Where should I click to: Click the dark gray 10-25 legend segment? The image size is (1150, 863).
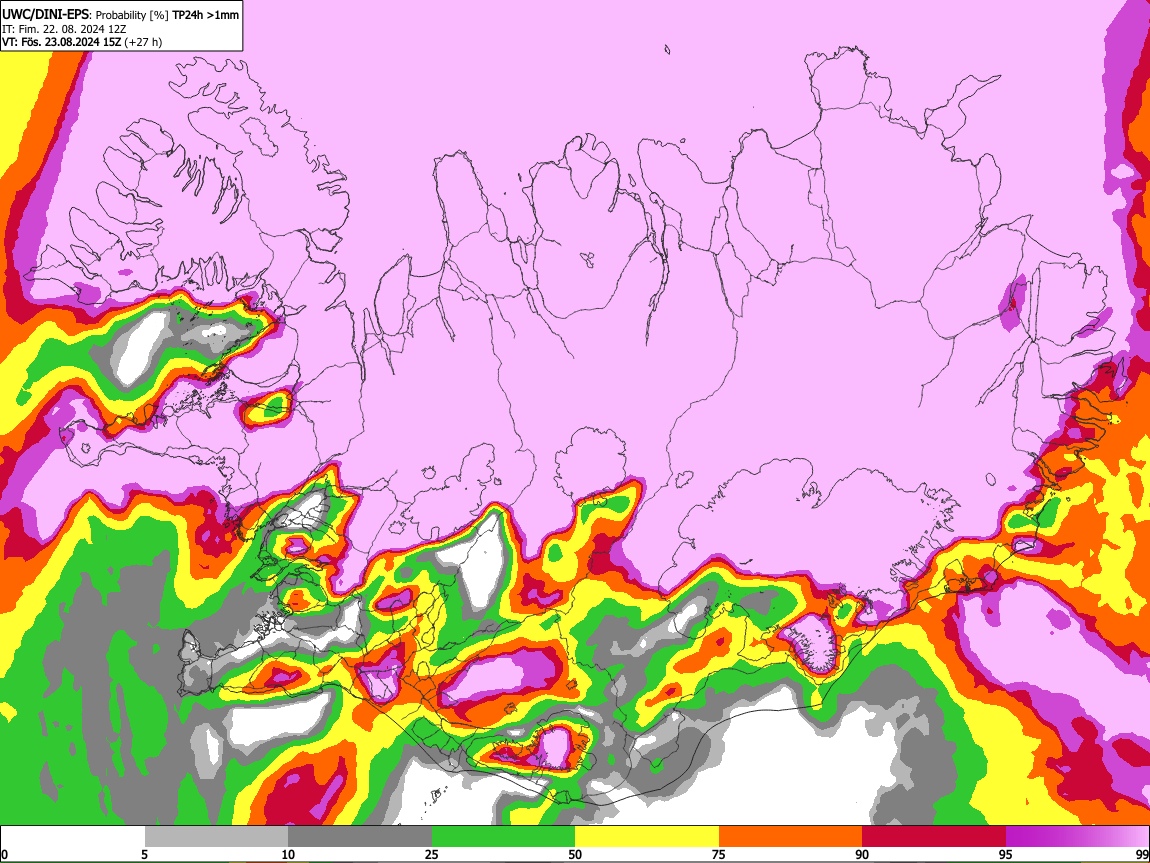tap(360, 837)
